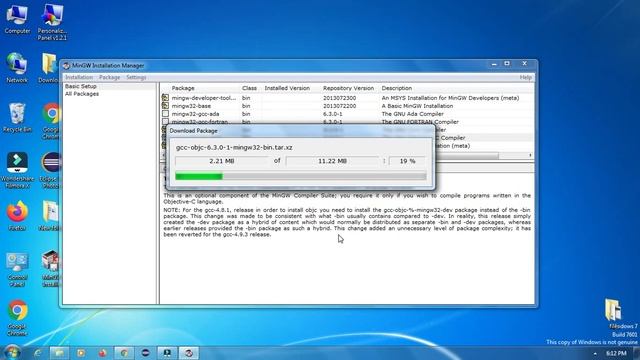Mark the mingw32-gcc-ada package checkbox

point(165,114)
